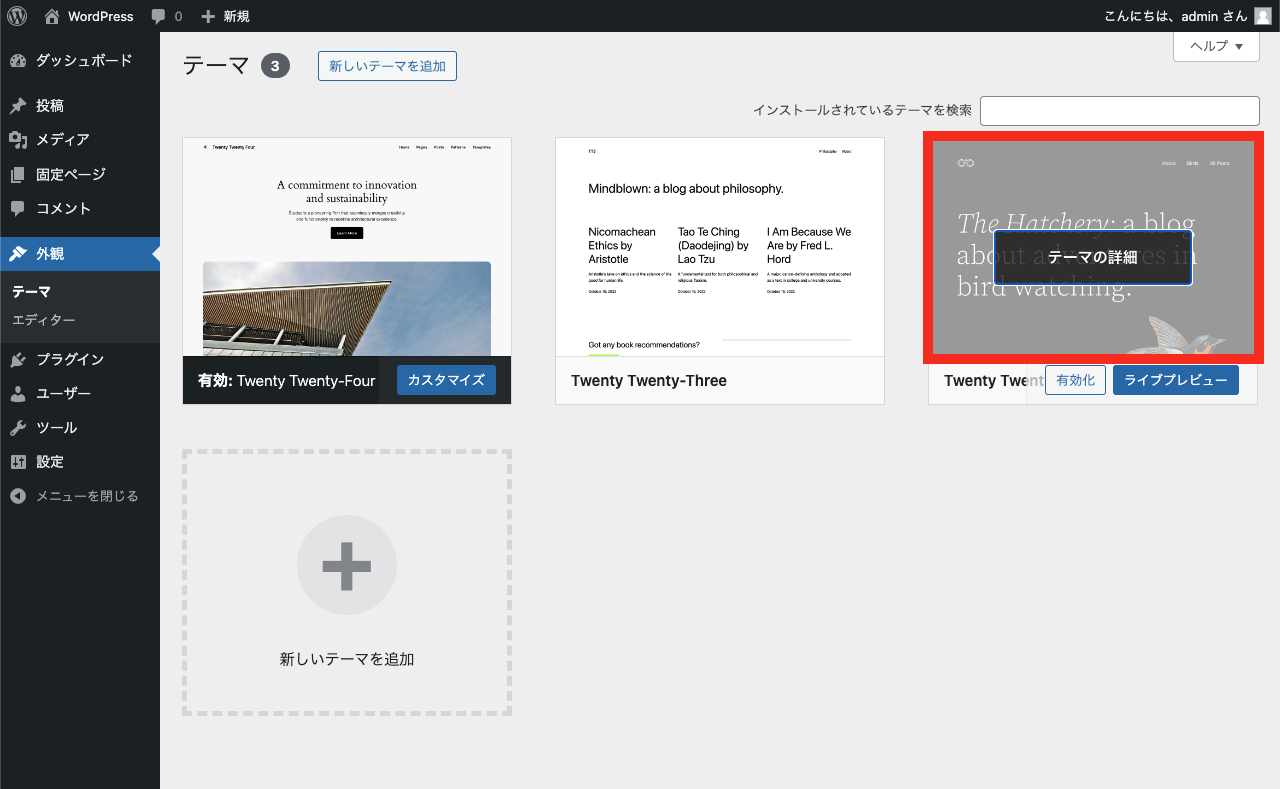
Task: Click 新しいテーマを追加 text in dashed card
Action: click(x=347, y=659)
